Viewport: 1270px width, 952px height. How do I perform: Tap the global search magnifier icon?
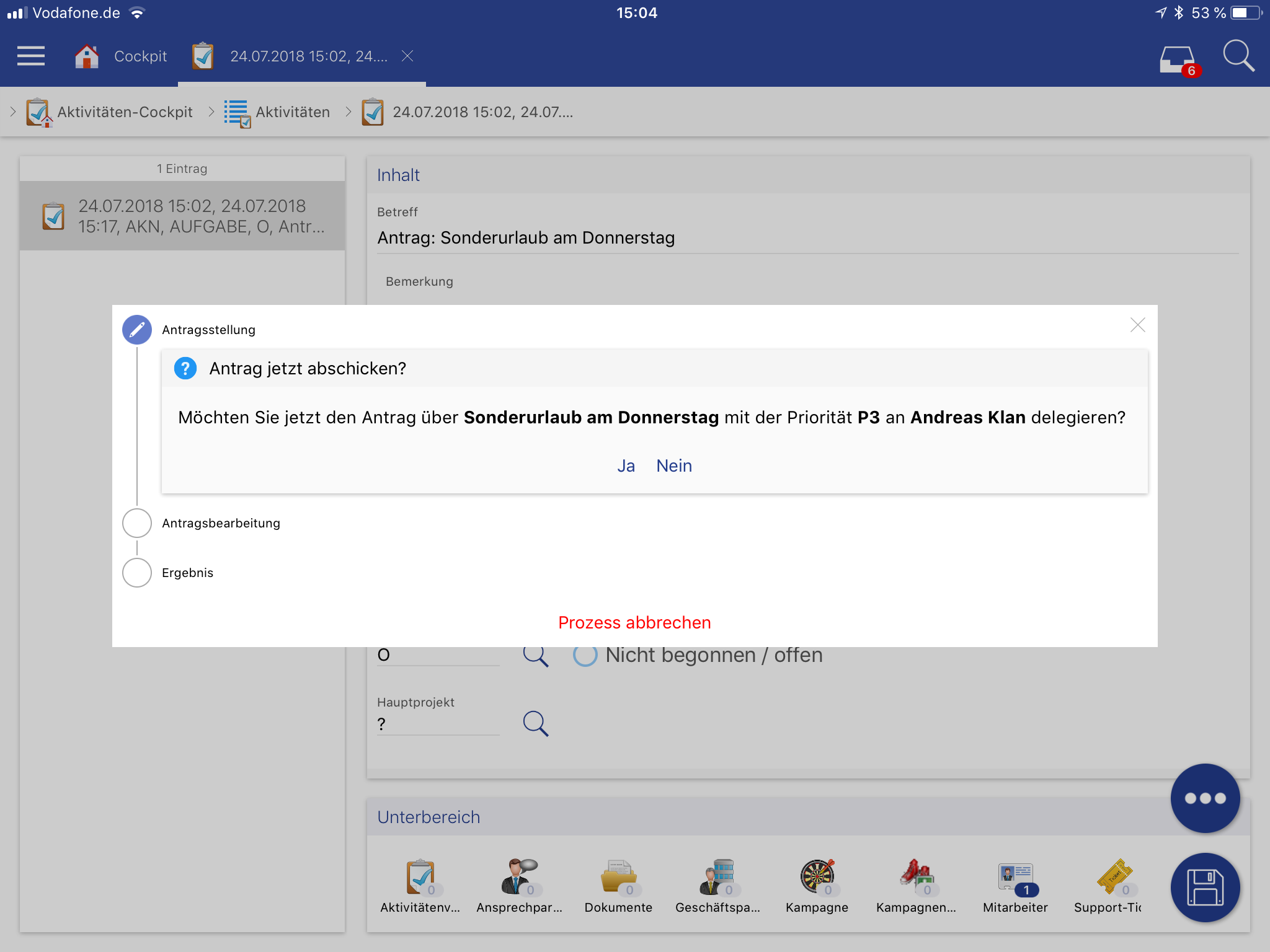[x=1238, y=57]
